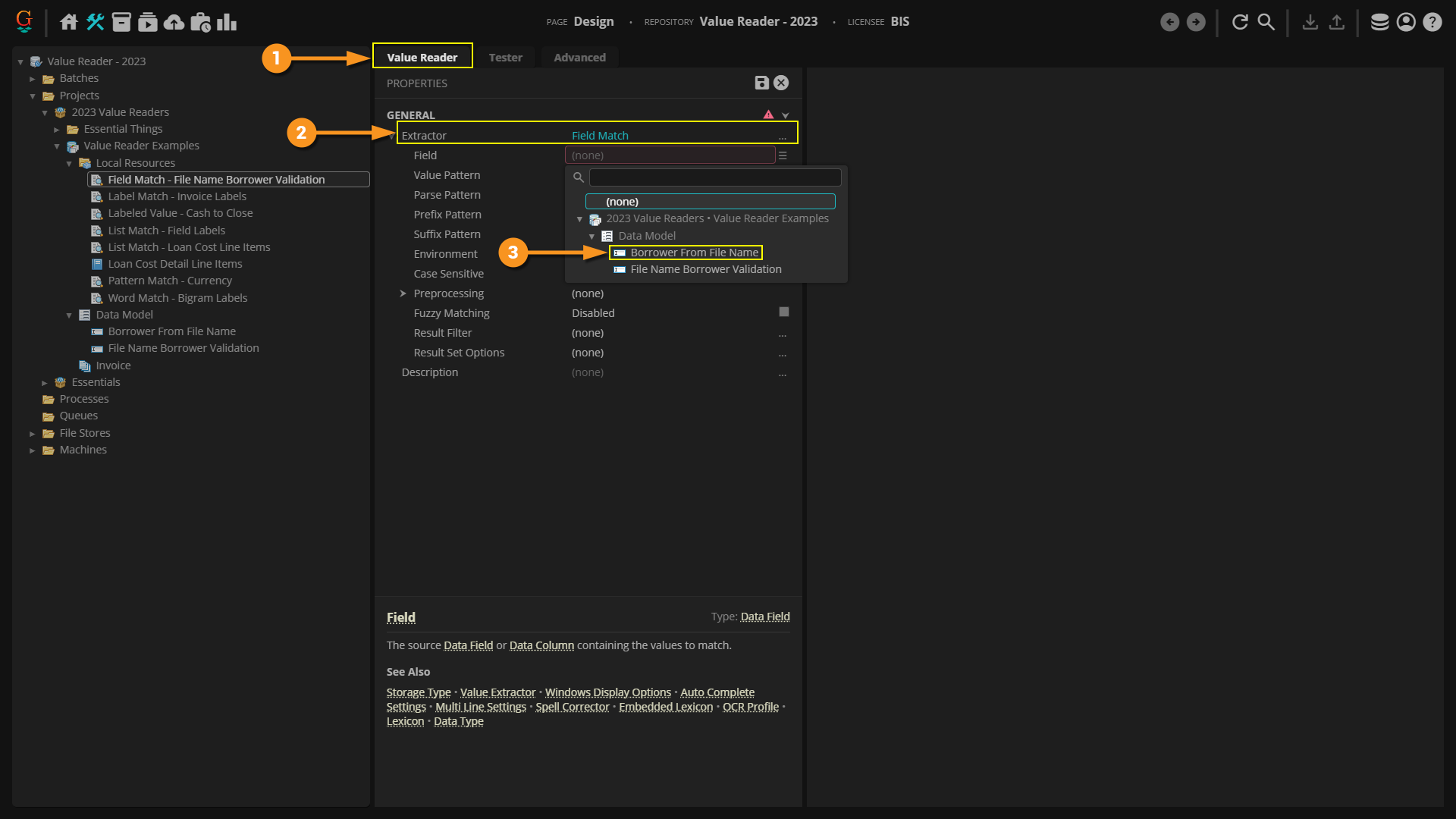The image size is (1456, 819).
Task: Open the Value Extractor help link
Action: coord(497,692)
